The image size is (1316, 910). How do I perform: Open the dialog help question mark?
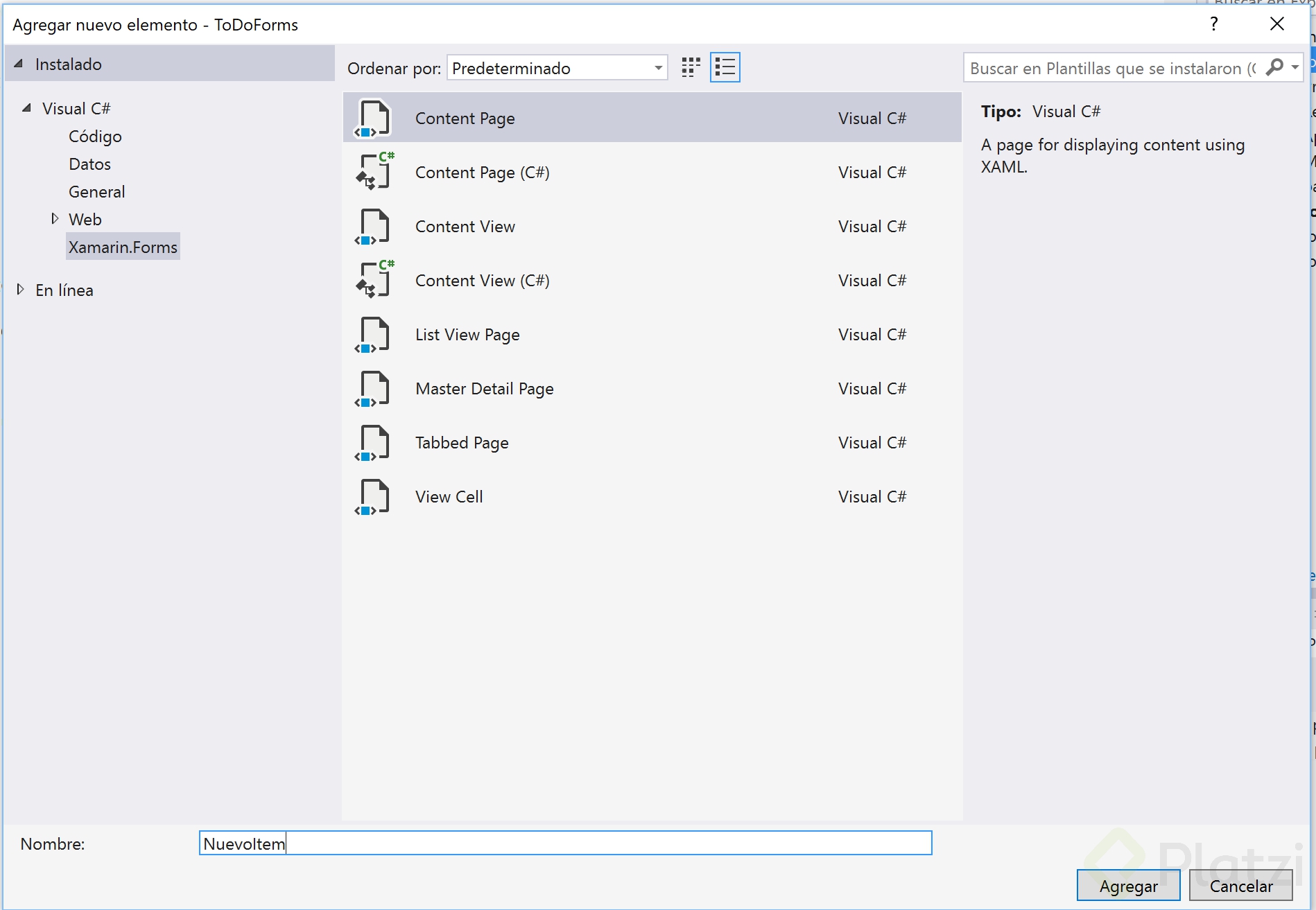point(1214,24)
